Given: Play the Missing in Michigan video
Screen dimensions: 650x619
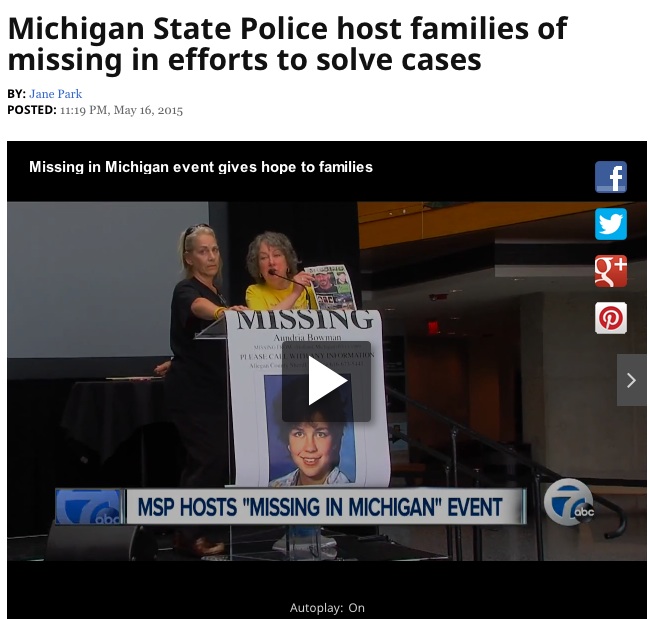Looking at the screenshot, I should [x=327, y=381].
